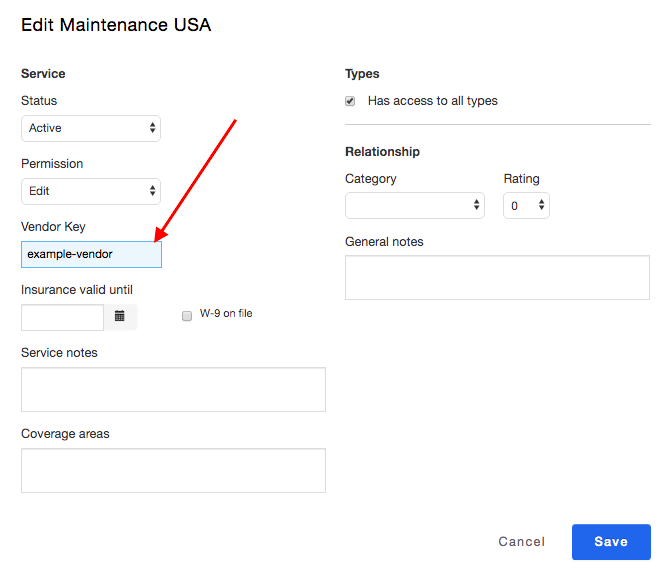This screenshot has height=572, width=671.
Task: Save the vendor changes
Action: point(610,542)
